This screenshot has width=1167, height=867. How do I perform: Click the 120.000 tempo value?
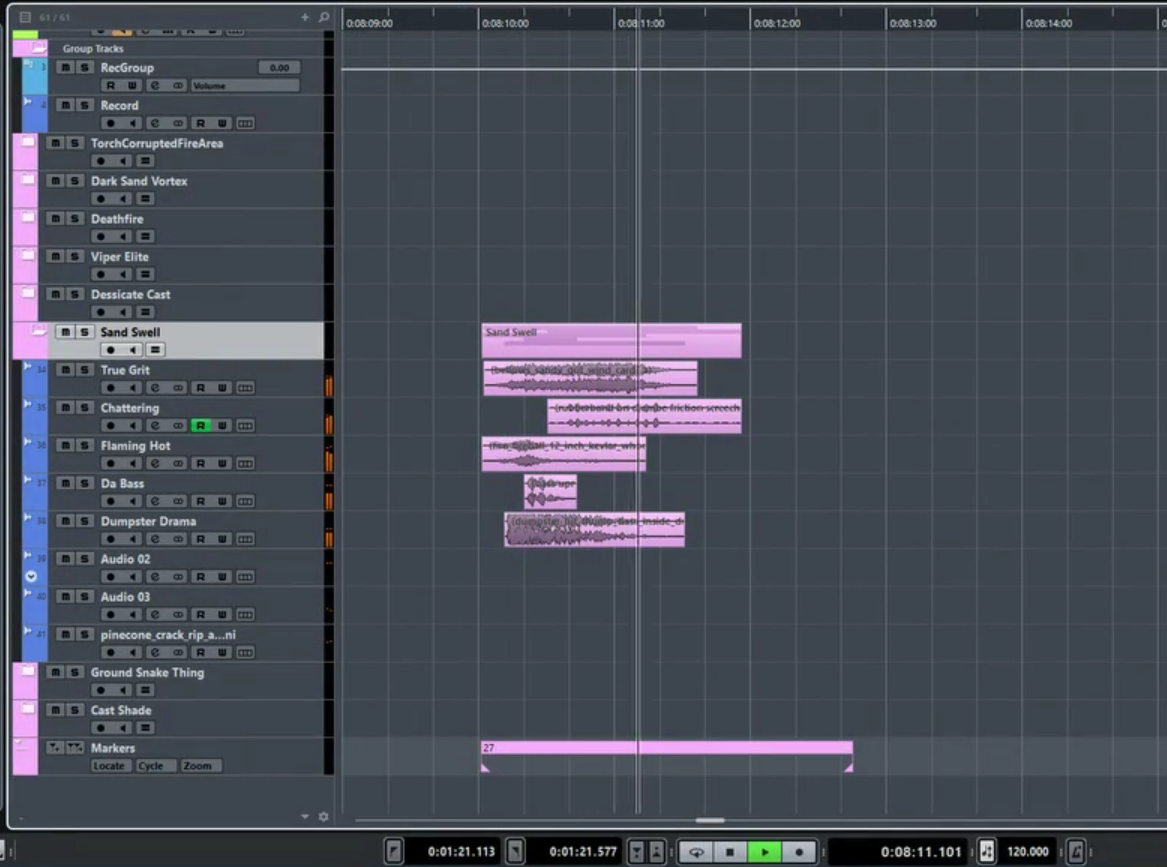click(x=1028, y=852)
